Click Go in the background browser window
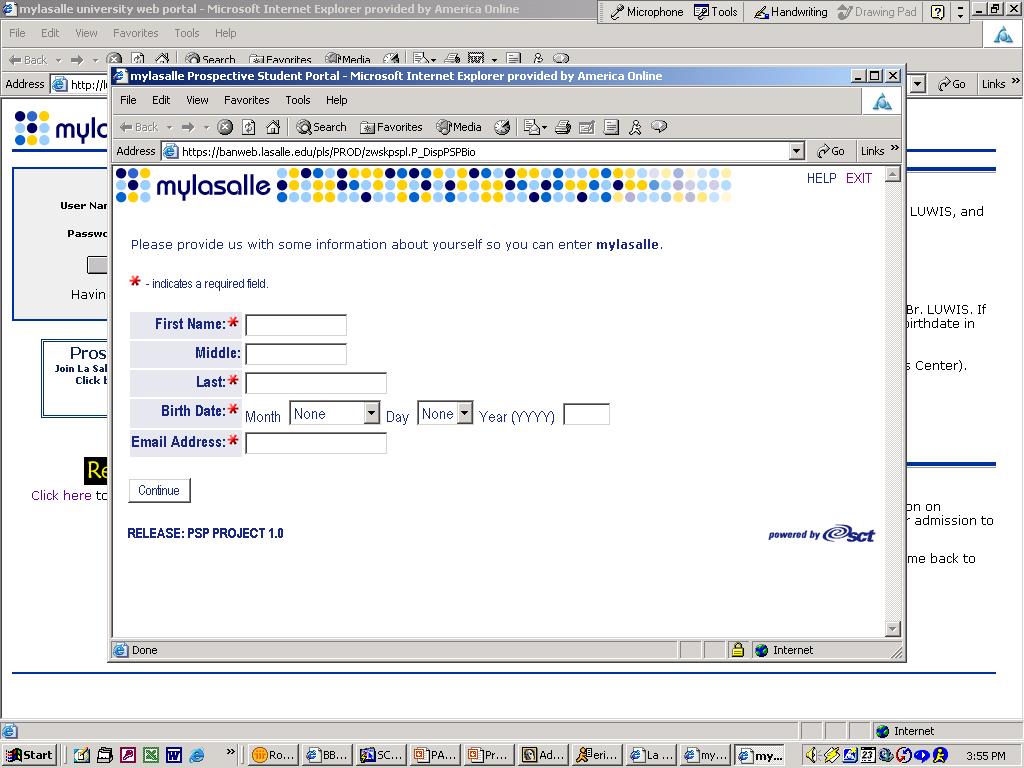Image resolution: width=1024 pixels, height=768 pixels. click(952, 84)
